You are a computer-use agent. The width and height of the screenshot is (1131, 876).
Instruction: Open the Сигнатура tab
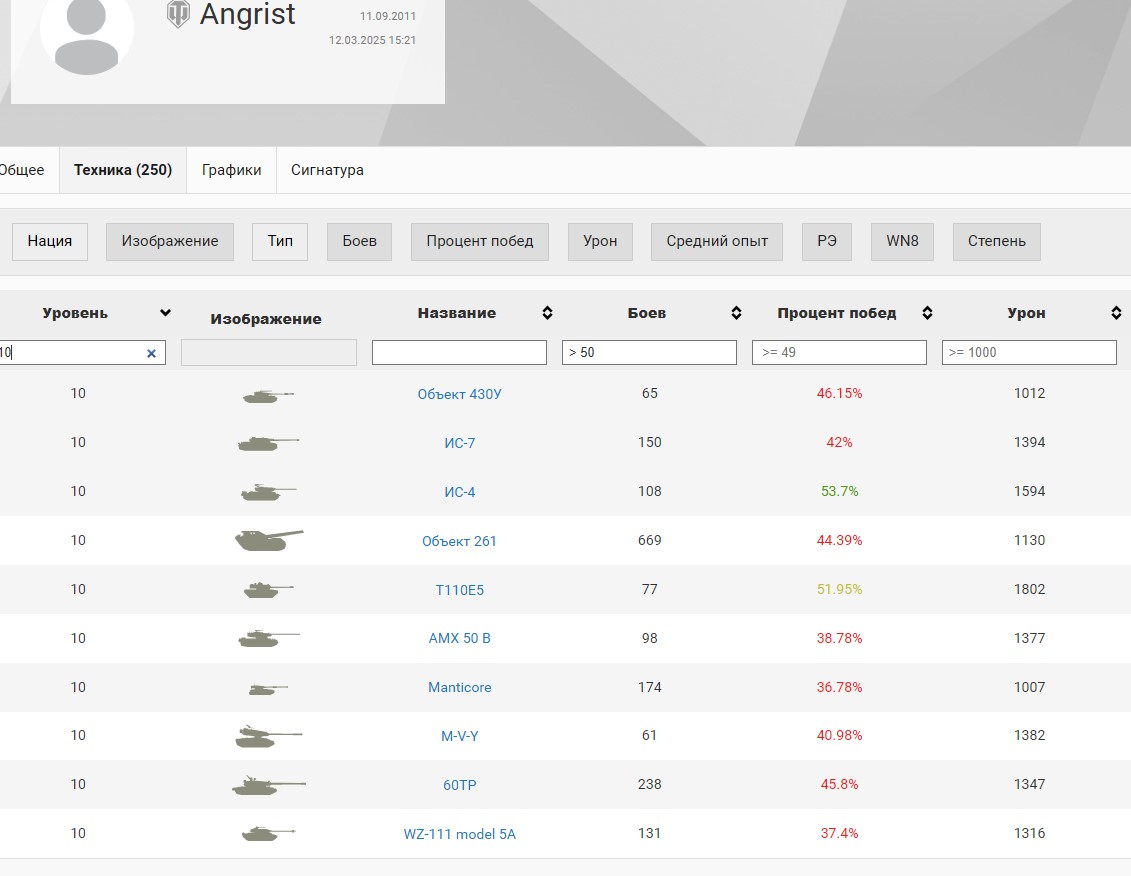(x=327, y=170)
